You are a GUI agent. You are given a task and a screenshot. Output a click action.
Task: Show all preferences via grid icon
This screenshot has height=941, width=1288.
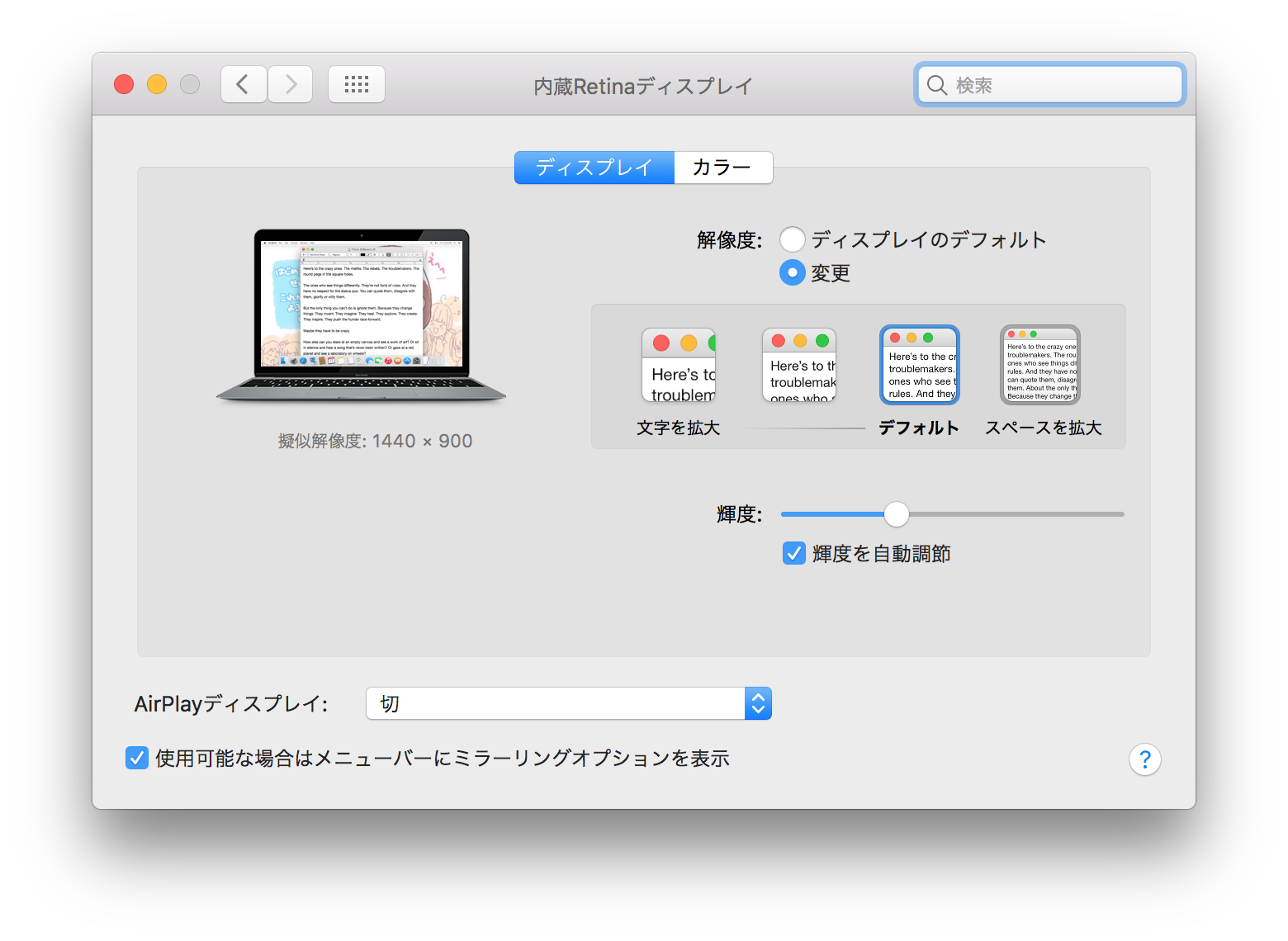(x=357, y=84)
